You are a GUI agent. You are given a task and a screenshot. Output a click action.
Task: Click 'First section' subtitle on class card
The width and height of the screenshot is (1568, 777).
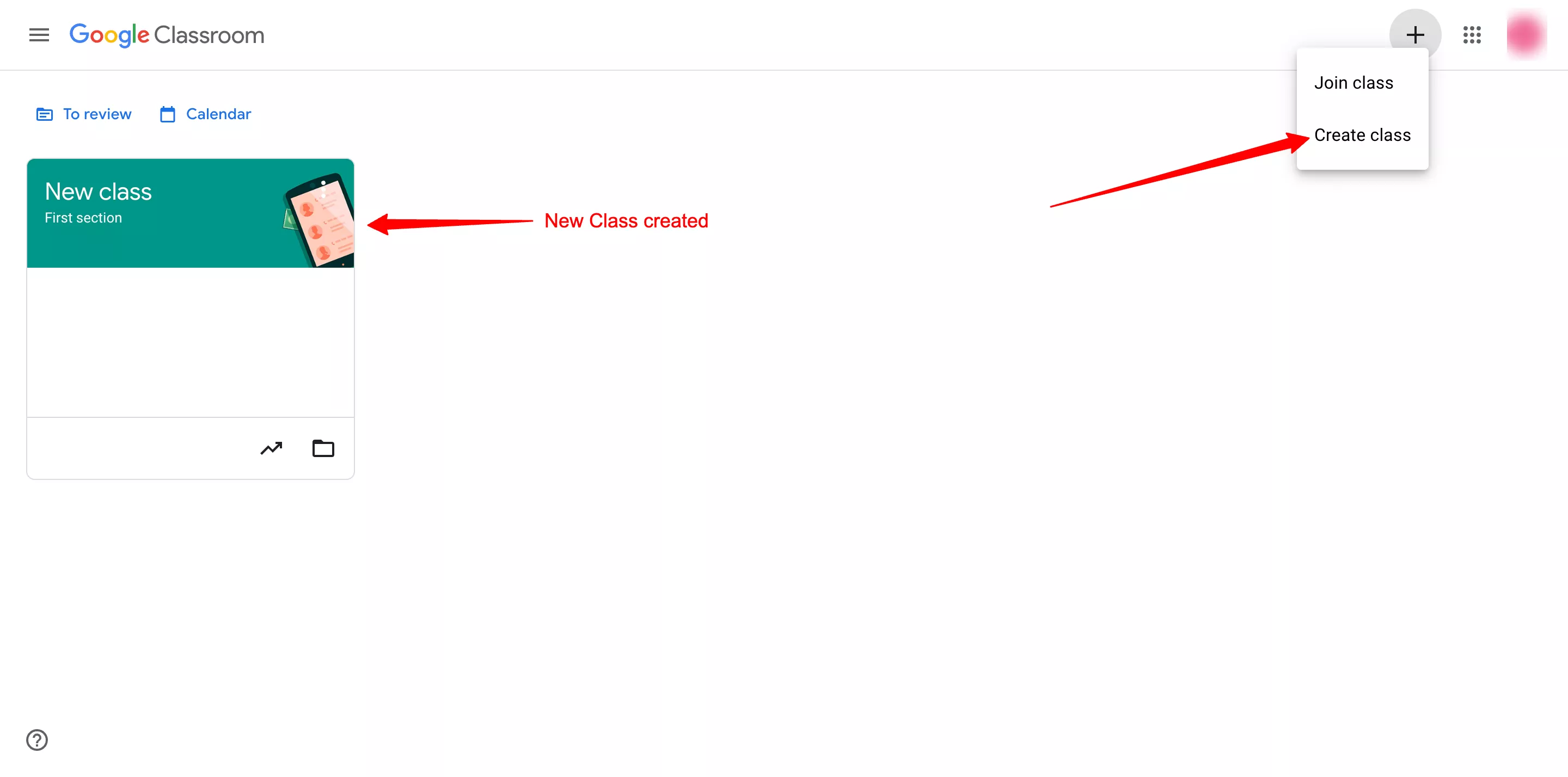tap(84, 217)
